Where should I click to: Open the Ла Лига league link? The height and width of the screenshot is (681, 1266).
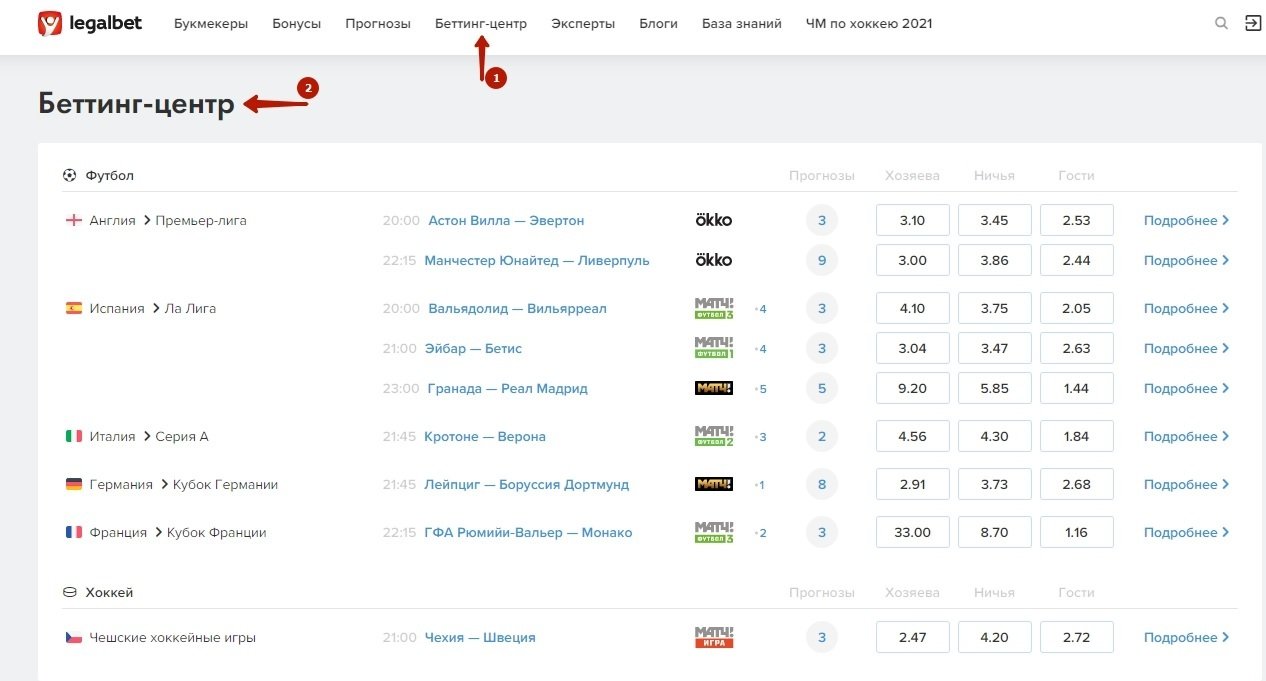point(191,308)
